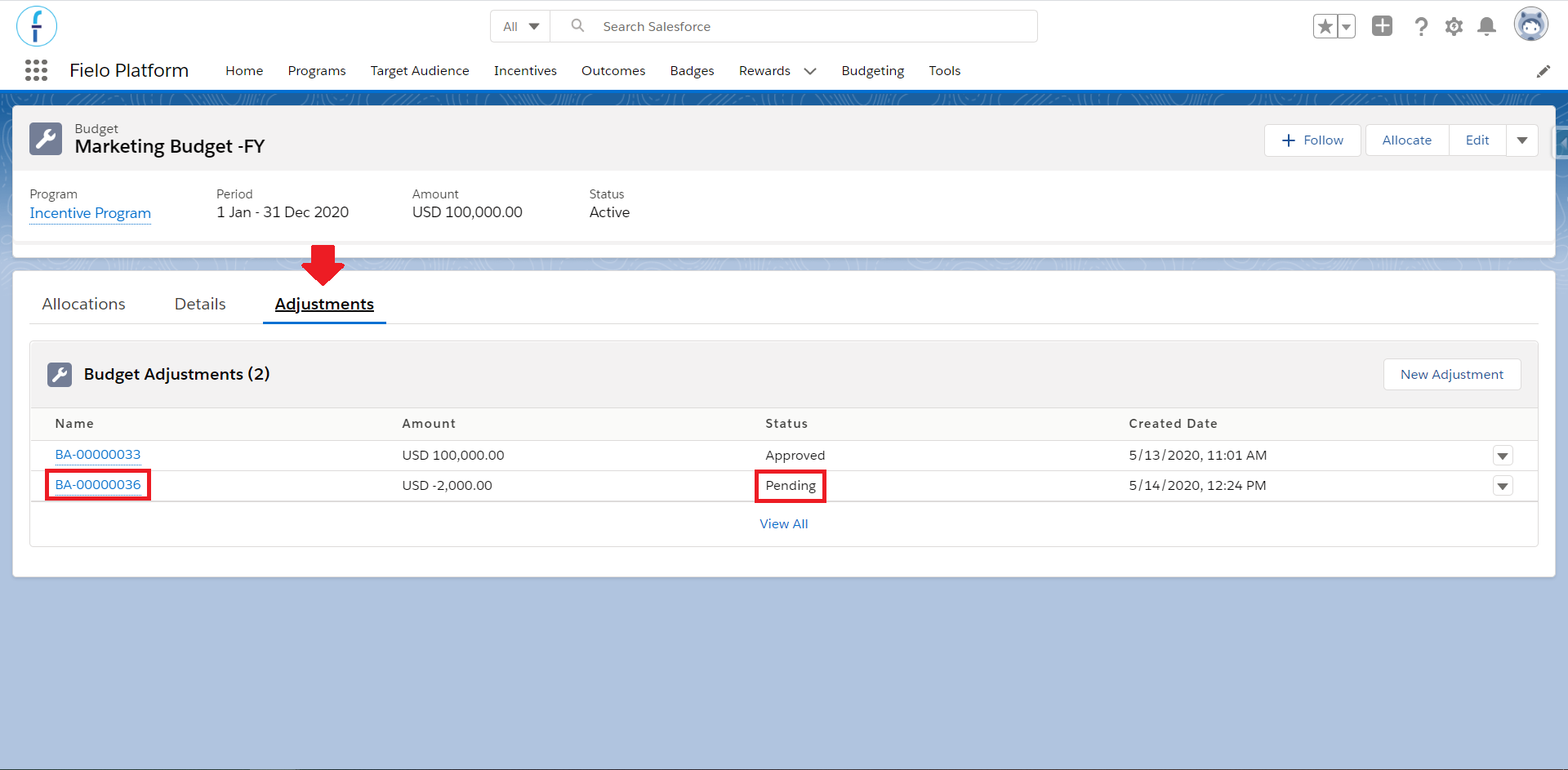This screenshot has width=1568, height=770.
Task: Open the Setup gear icon
Action: 1454,26
